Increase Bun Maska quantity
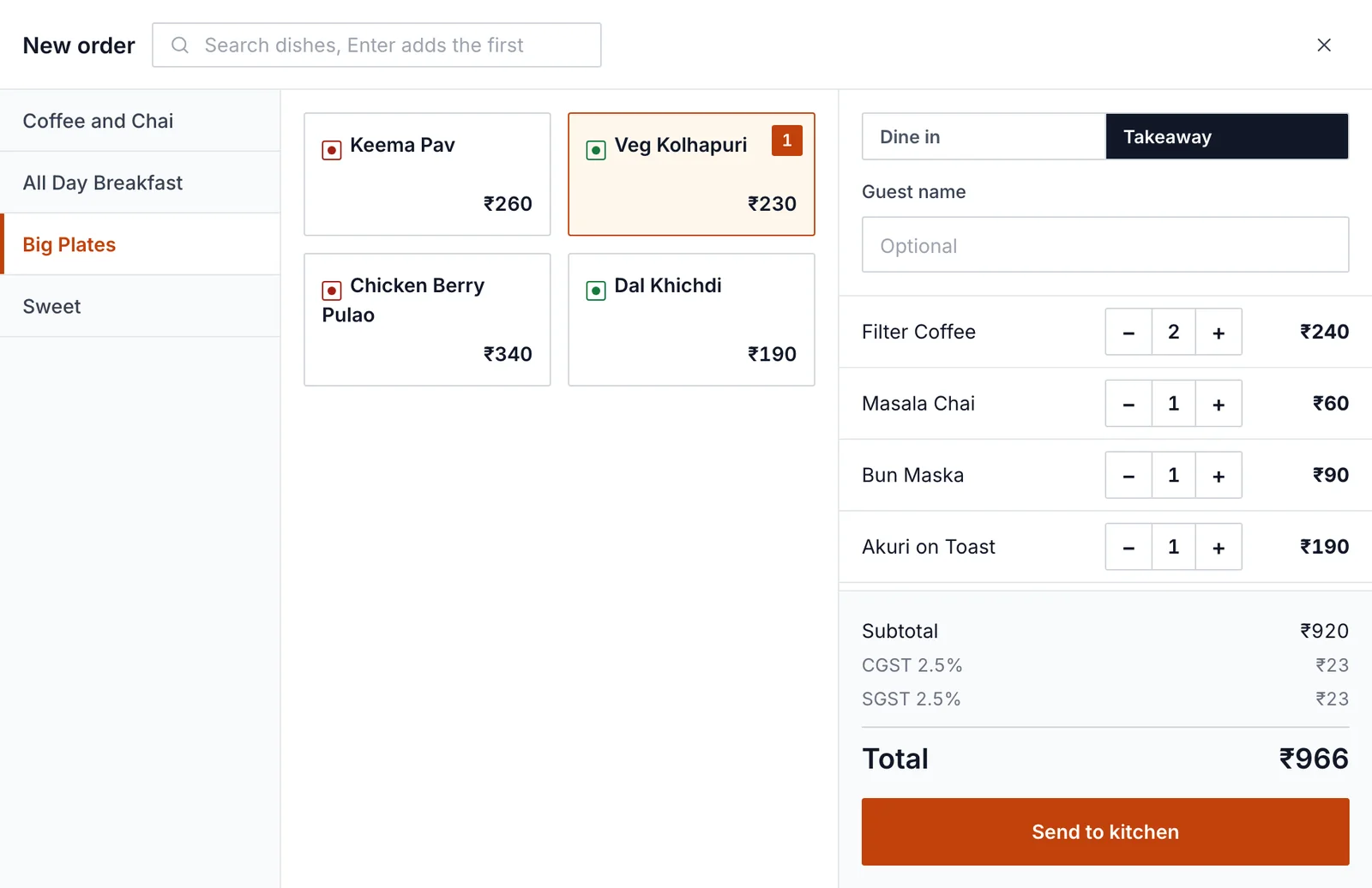Image resolution: width=1372 pixels, height=888 pixels. click(1219, 475)
